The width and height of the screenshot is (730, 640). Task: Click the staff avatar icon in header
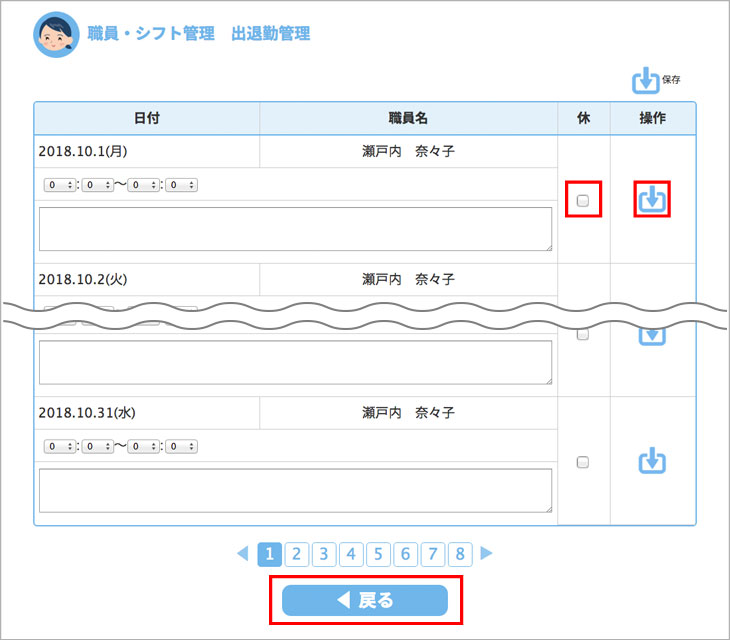(56, 35)
